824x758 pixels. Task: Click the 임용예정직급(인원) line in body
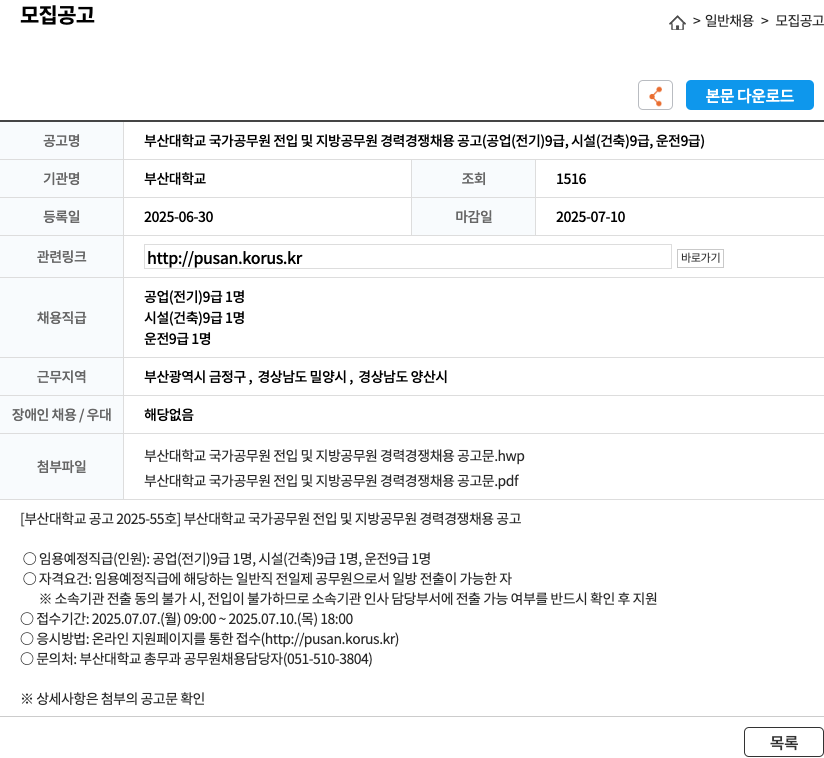[227, 558]
